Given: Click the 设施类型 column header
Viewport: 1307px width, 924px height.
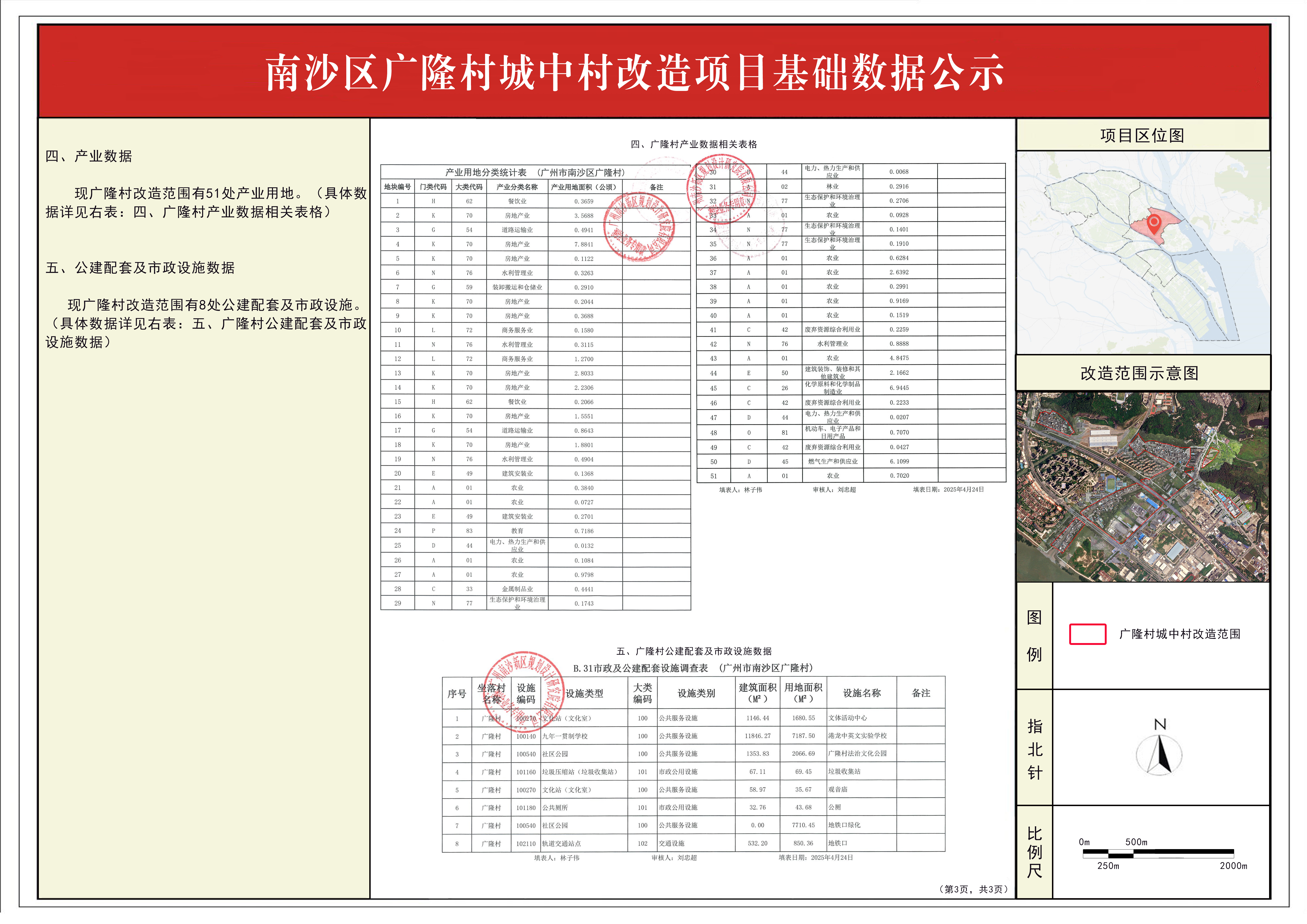Looking at the screenshot, I should tap(584, 694).
